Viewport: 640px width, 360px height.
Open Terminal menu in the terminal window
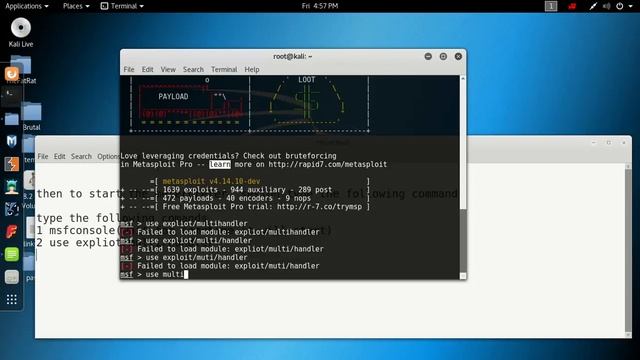pos(224,69)
